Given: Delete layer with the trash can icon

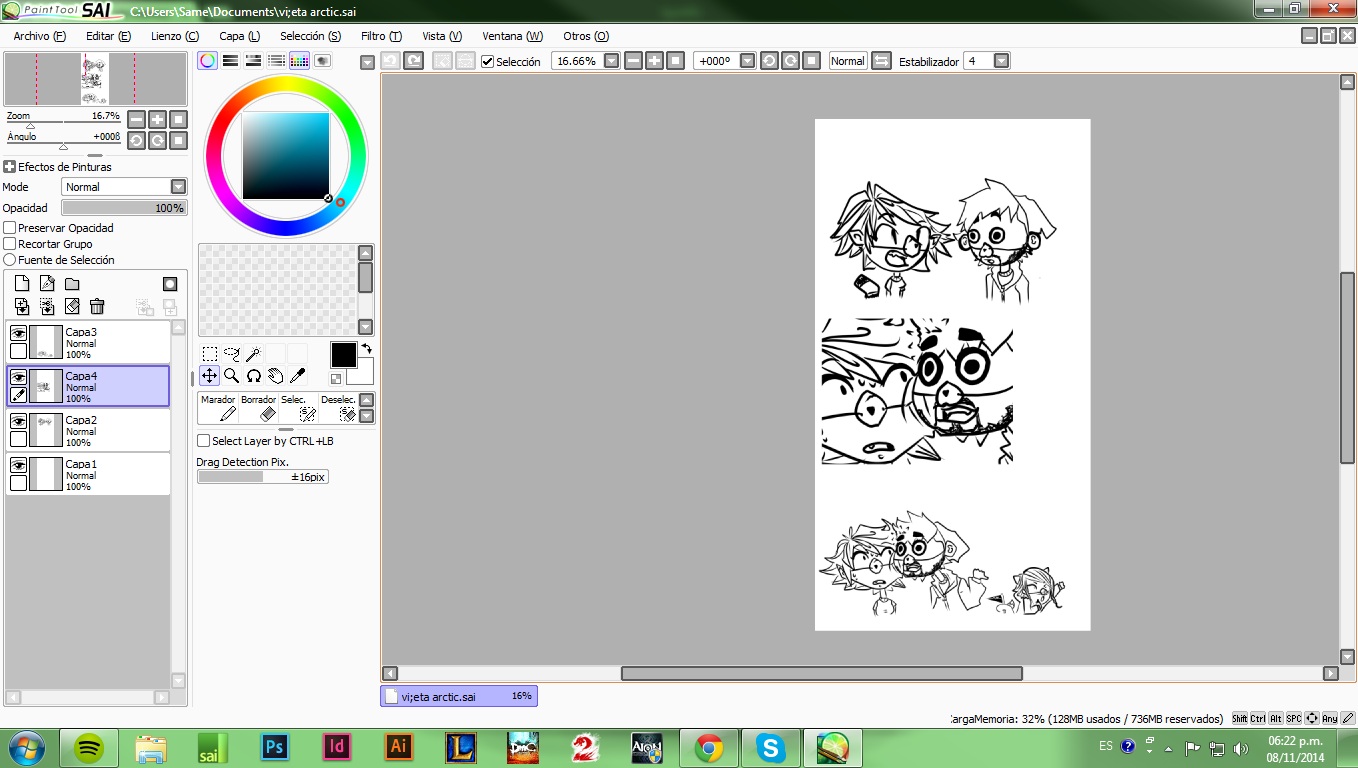Looking at the screenshot, I should [x=97, y=306].
